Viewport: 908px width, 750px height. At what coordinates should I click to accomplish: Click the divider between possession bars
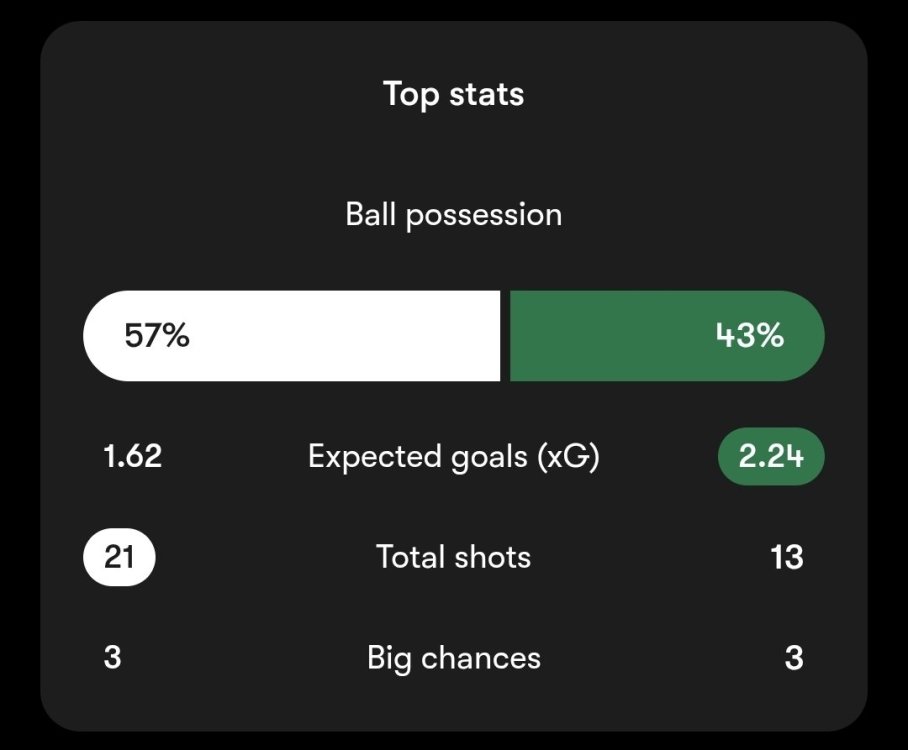[505, 336]
